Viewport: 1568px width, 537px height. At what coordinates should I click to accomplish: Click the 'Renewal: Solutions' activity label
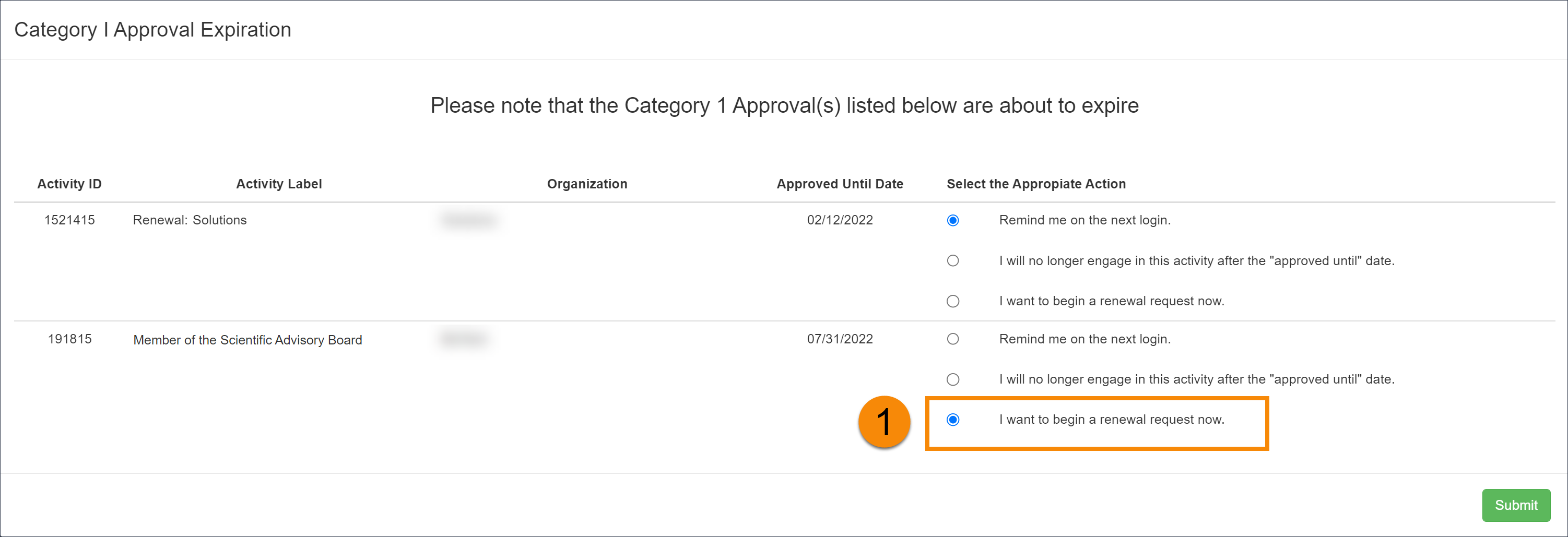[190, 220]
